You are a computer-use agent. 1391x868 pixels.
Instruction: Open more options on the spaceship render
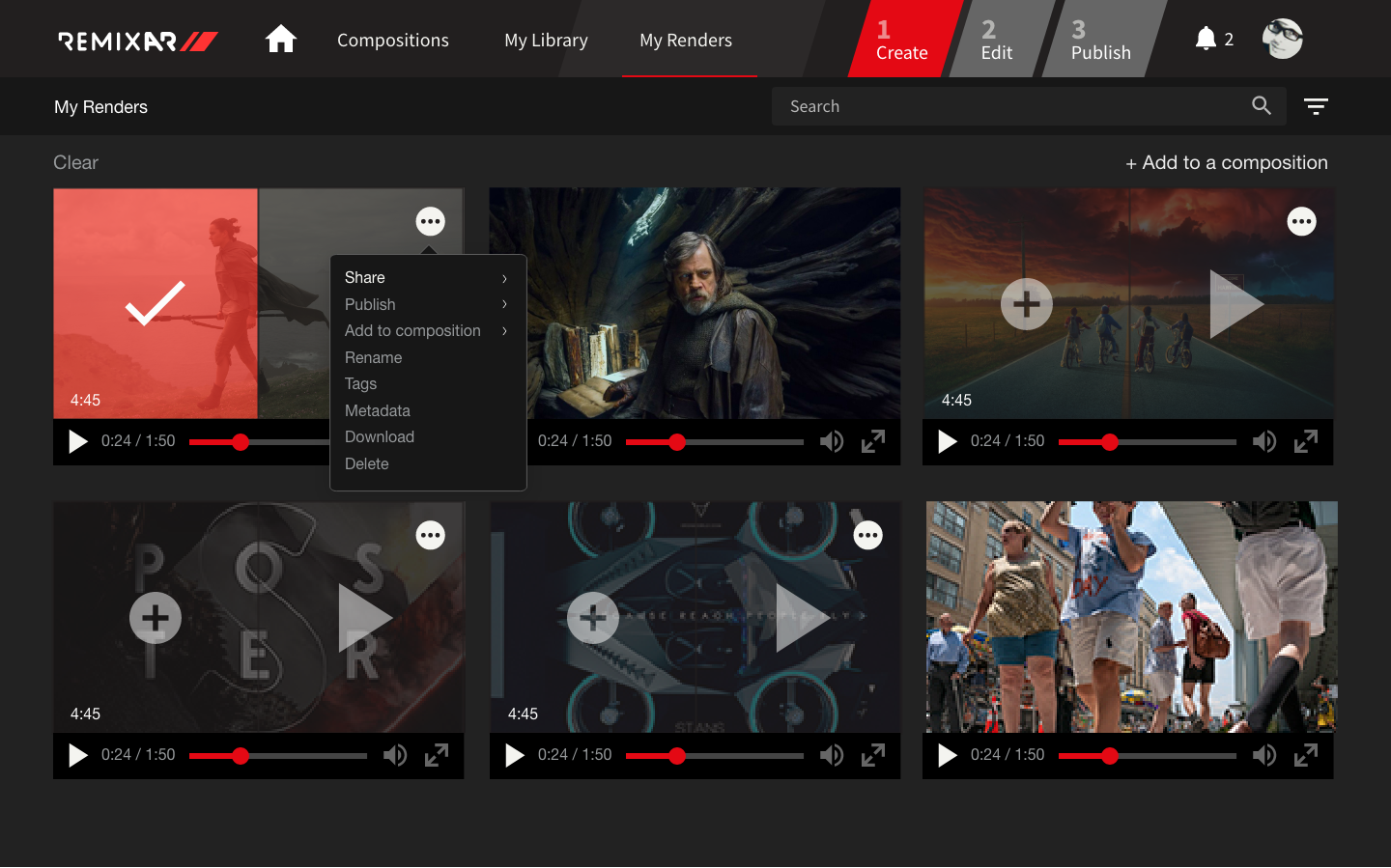867,535
